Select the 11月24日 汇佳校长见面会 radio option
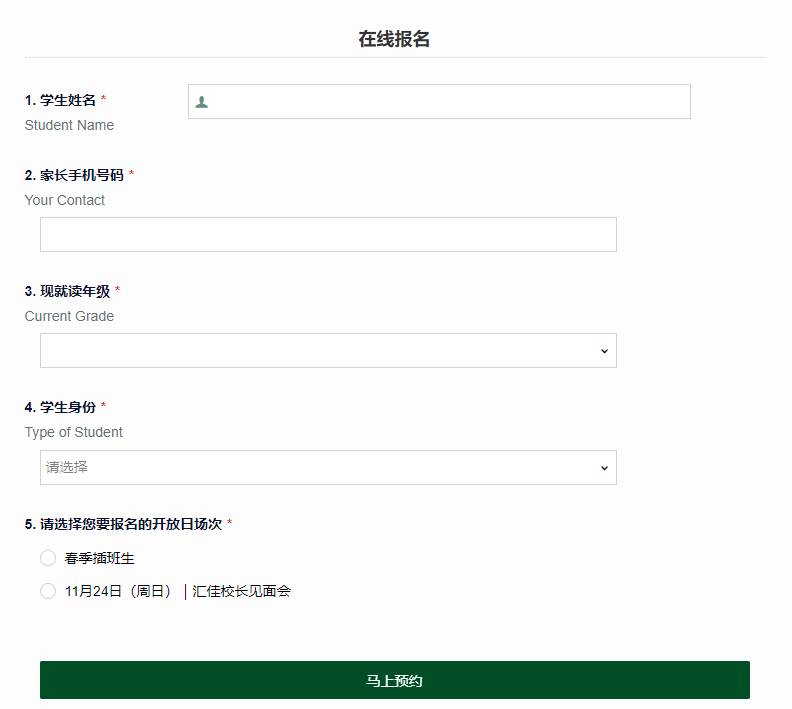This screenshot has width=792, height=709. (48, 591)
